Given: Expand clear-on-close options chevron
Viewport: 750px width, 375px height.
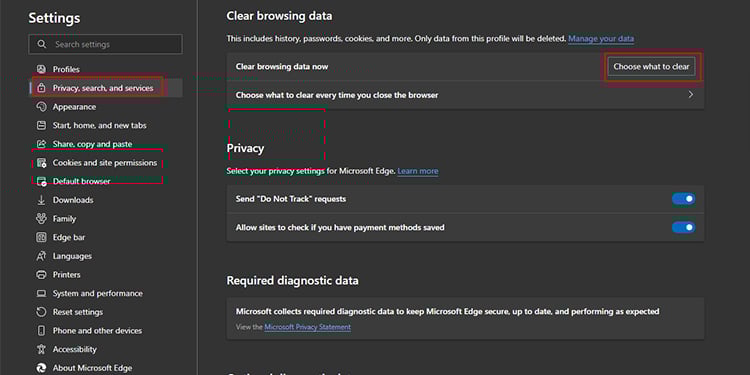Looking at the screenshot, I should [691, 95].
